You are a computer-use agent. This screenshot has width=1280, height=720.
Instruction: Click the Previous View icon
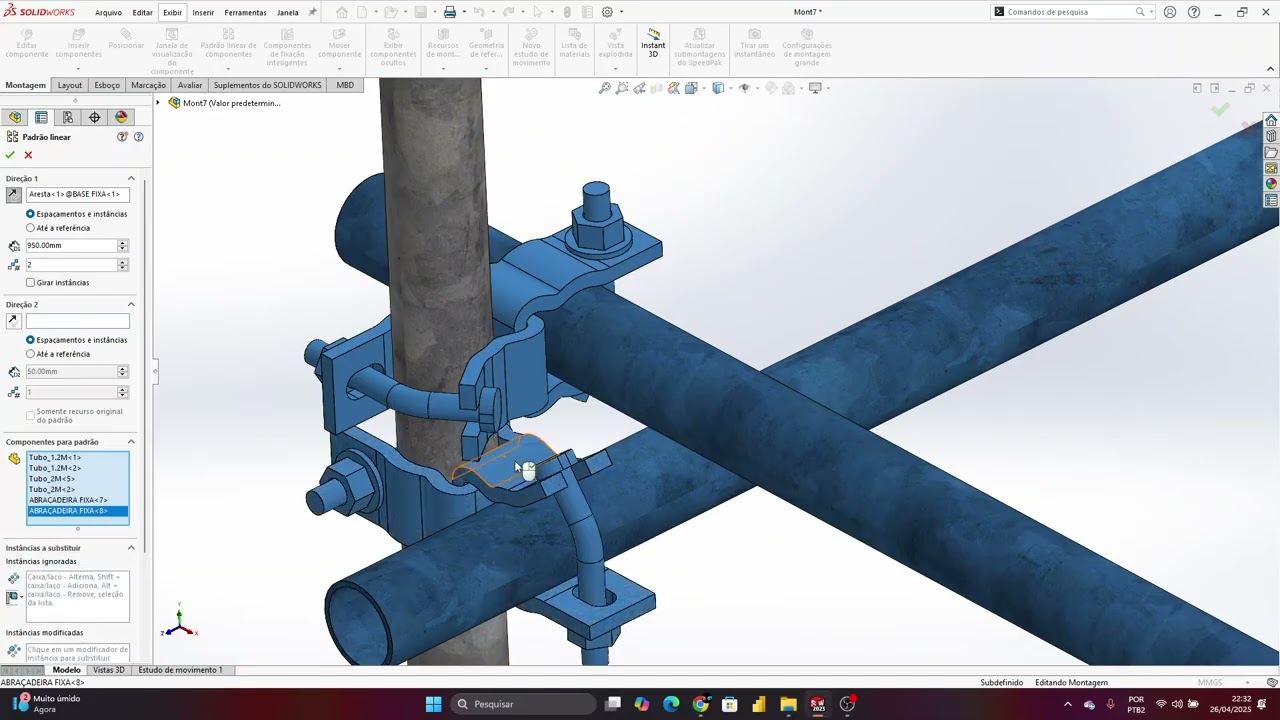coord(640,88)
